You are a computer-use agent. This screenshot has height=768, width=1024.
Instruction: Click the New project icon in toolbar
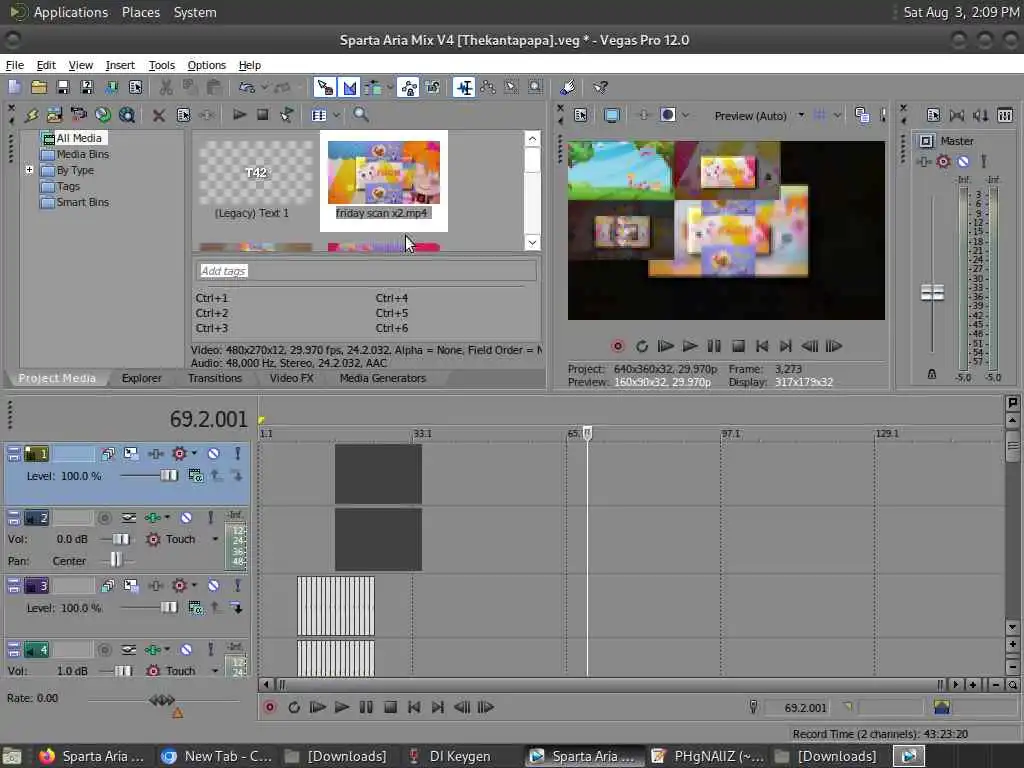coord(14,87)
